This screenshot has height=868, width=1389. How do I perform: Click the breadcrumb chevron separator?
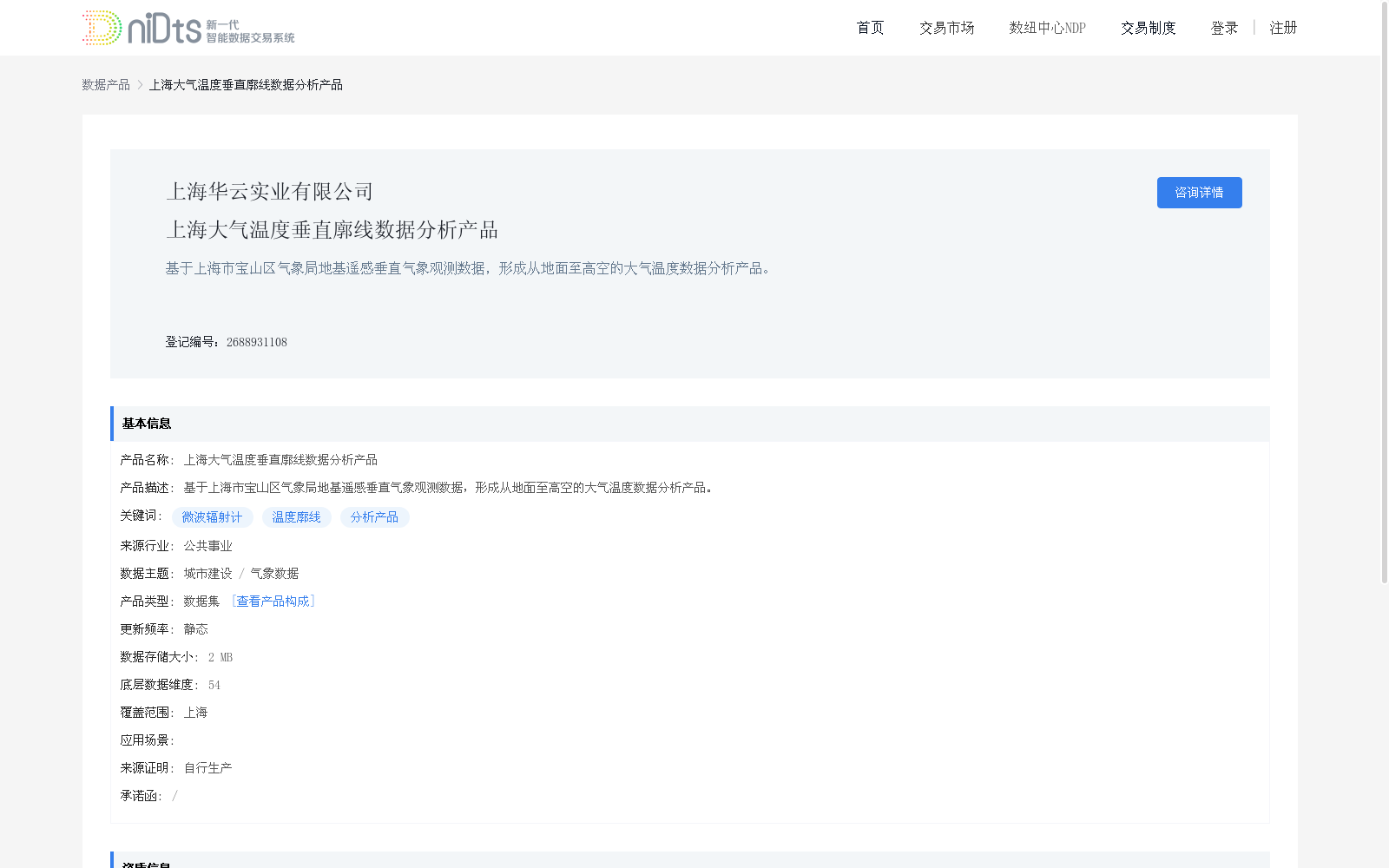[x=140, y=84]
